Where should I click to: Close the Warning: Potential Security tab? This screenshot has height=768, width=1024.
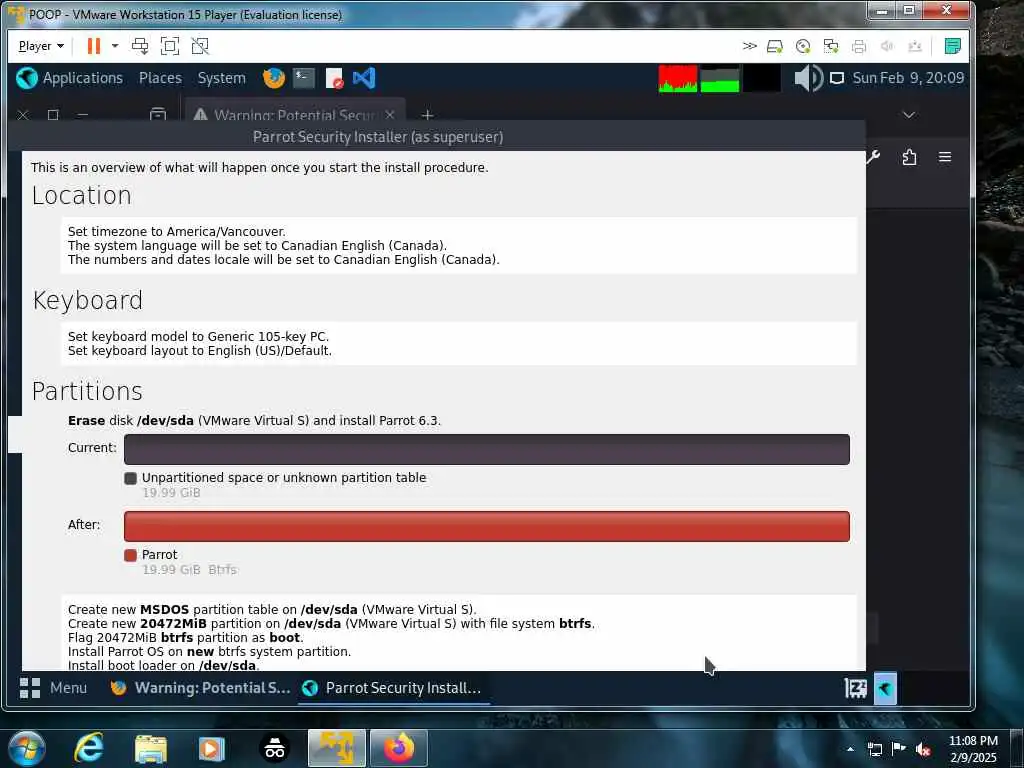(390, 114)
